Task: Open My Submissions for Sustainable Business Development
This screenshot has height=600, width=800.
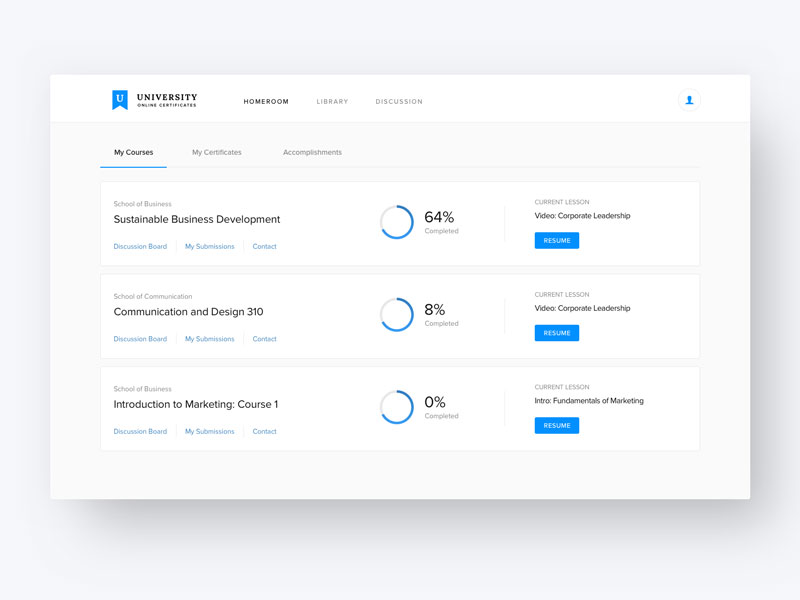Action: pyautogui.click(x=210, y=246)
